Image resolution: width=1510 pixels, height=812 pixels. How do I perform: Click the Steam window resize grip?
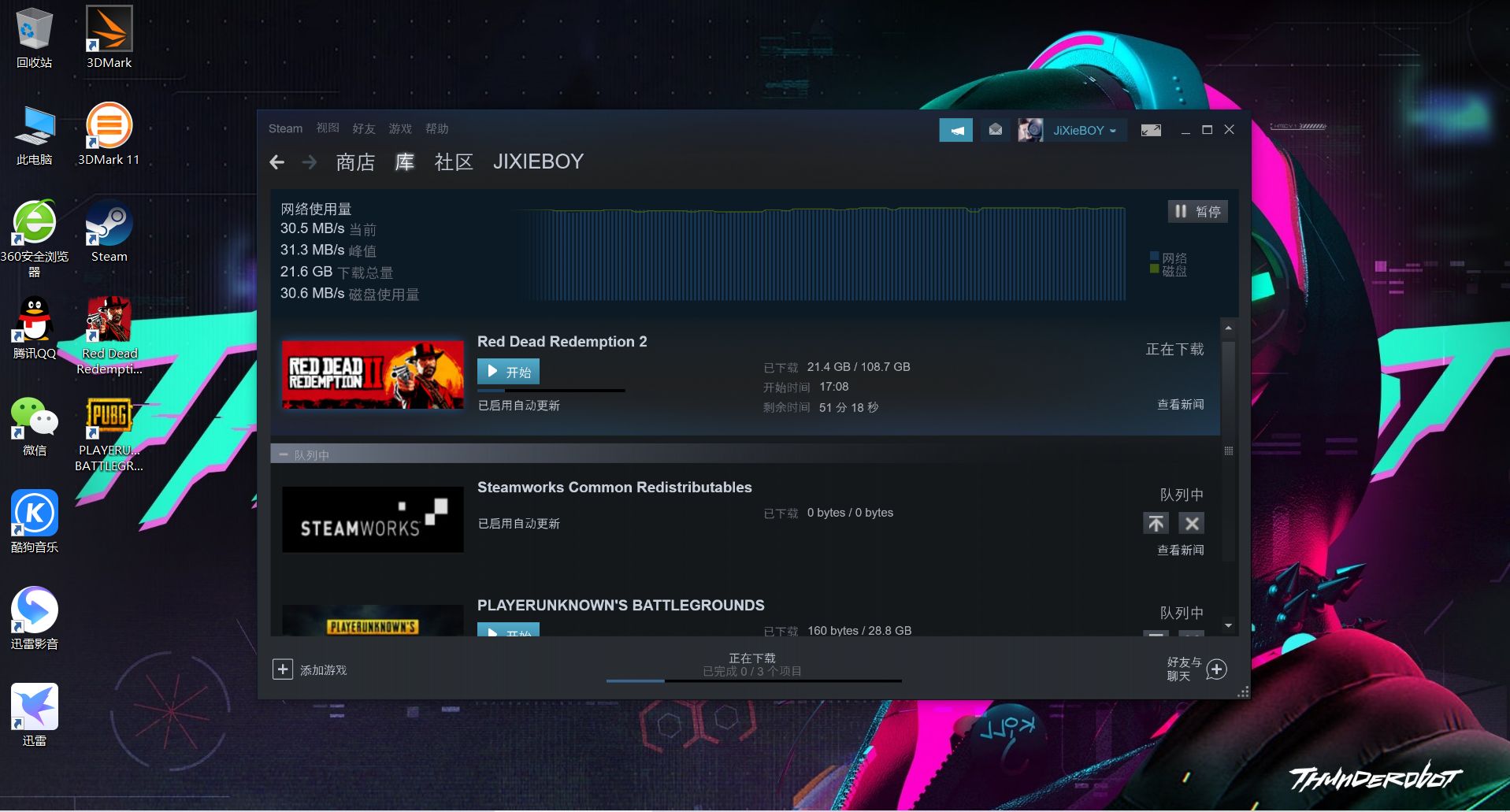coord(1243,692)
